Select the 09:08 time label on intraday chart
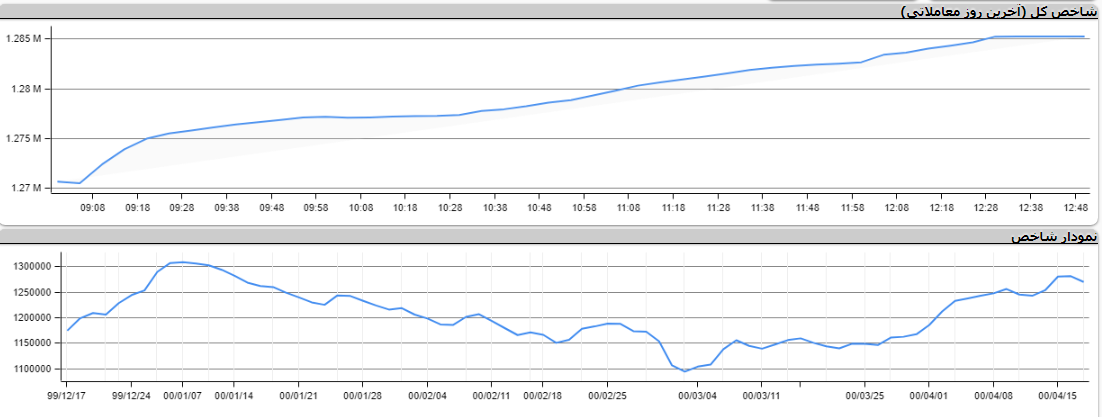1102x417 pixels. tap(93, 208)
